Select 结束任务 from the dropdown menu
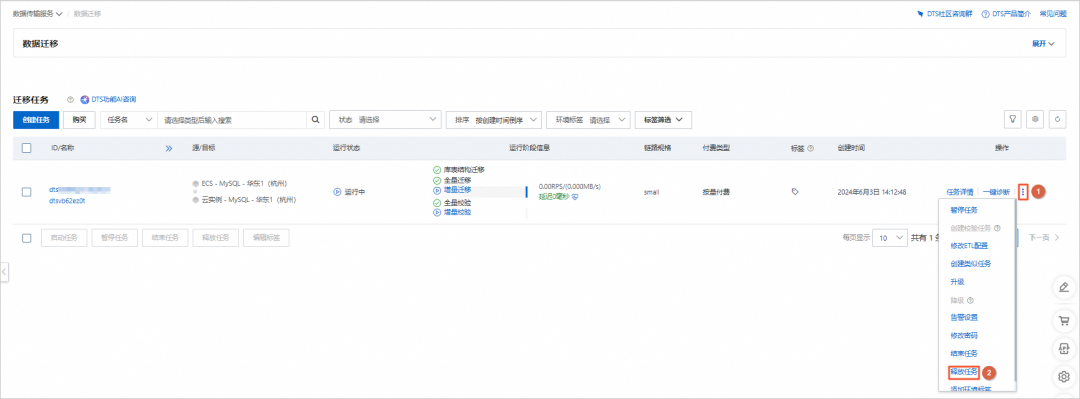This screenshot has width=1080, height=399. point(964,354)
